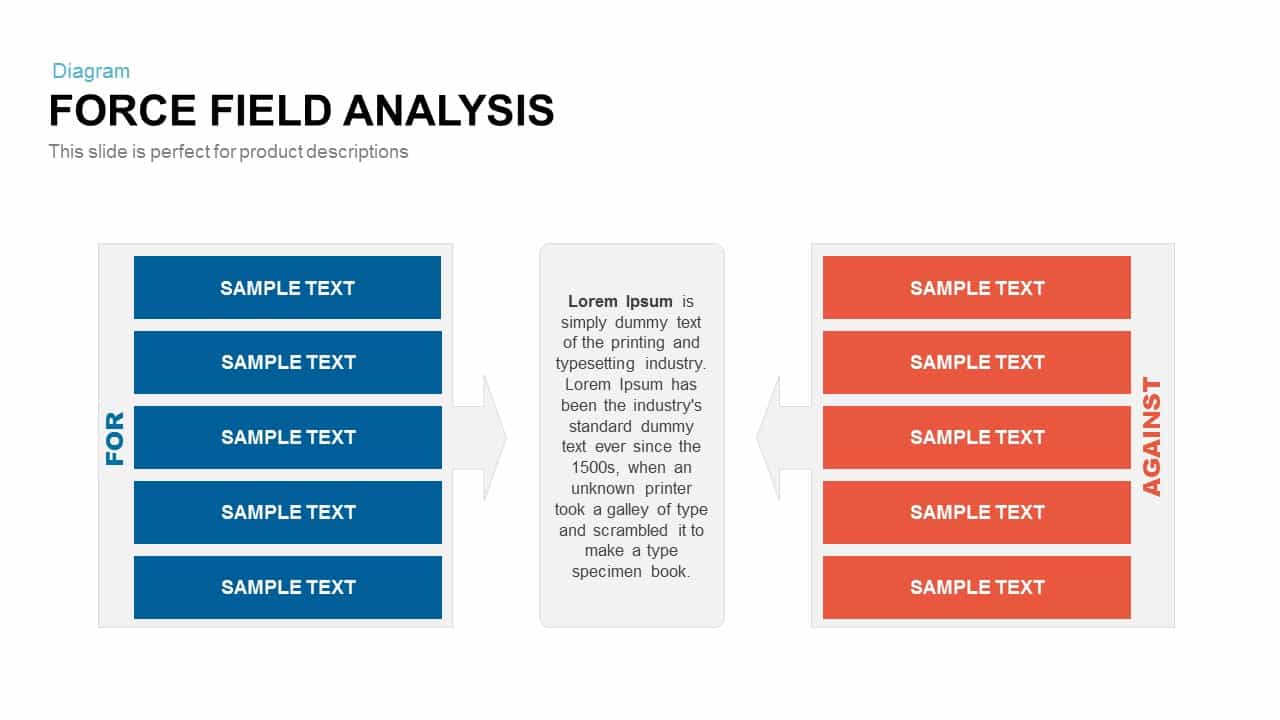Click the bottom red SAMPLE TEXT box
This screenshot has height=720, width=1280.
tap(976, 587)
